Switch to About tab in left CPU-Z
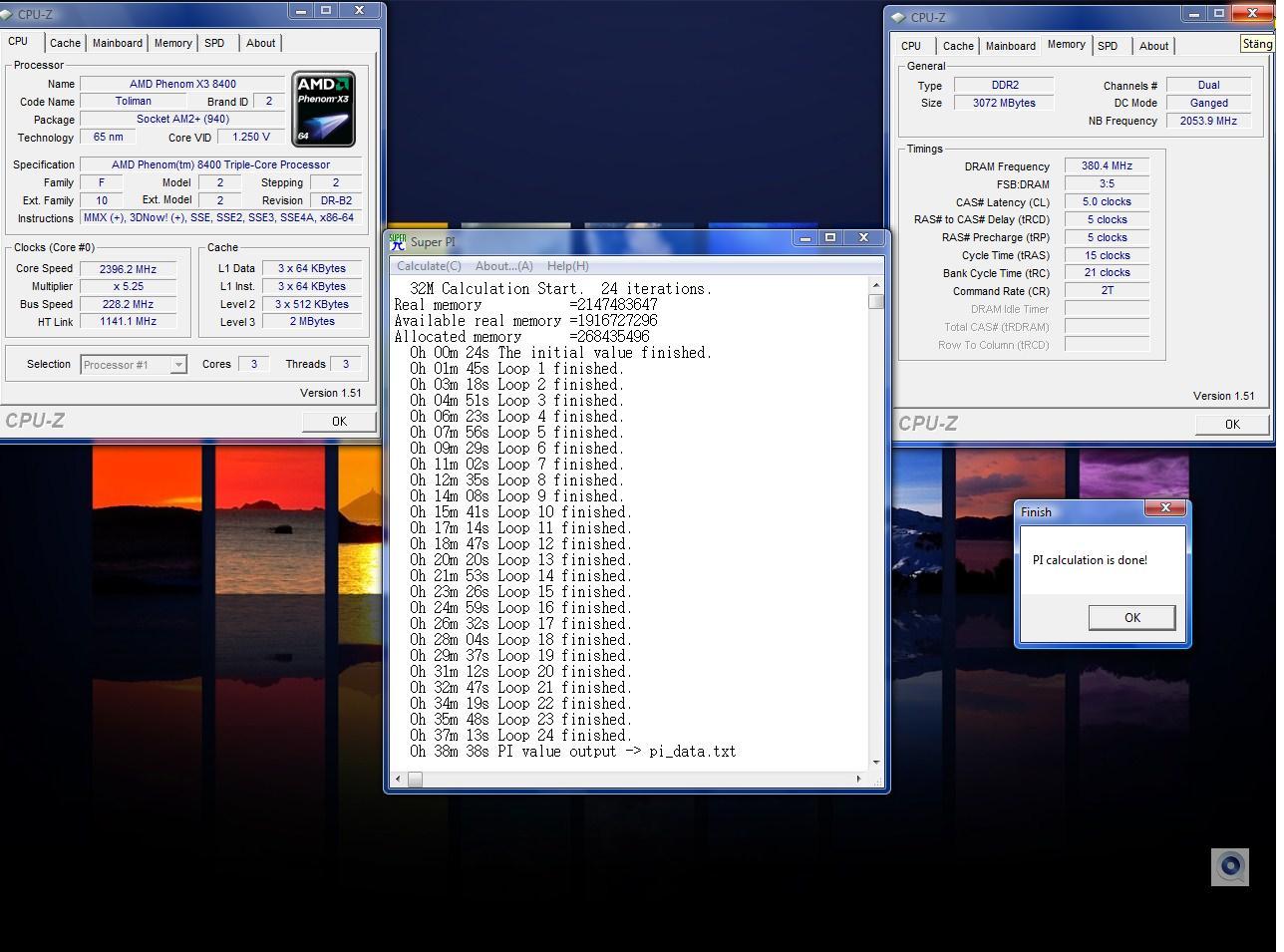Screen dimensions: 1284x952 (261, 43)
